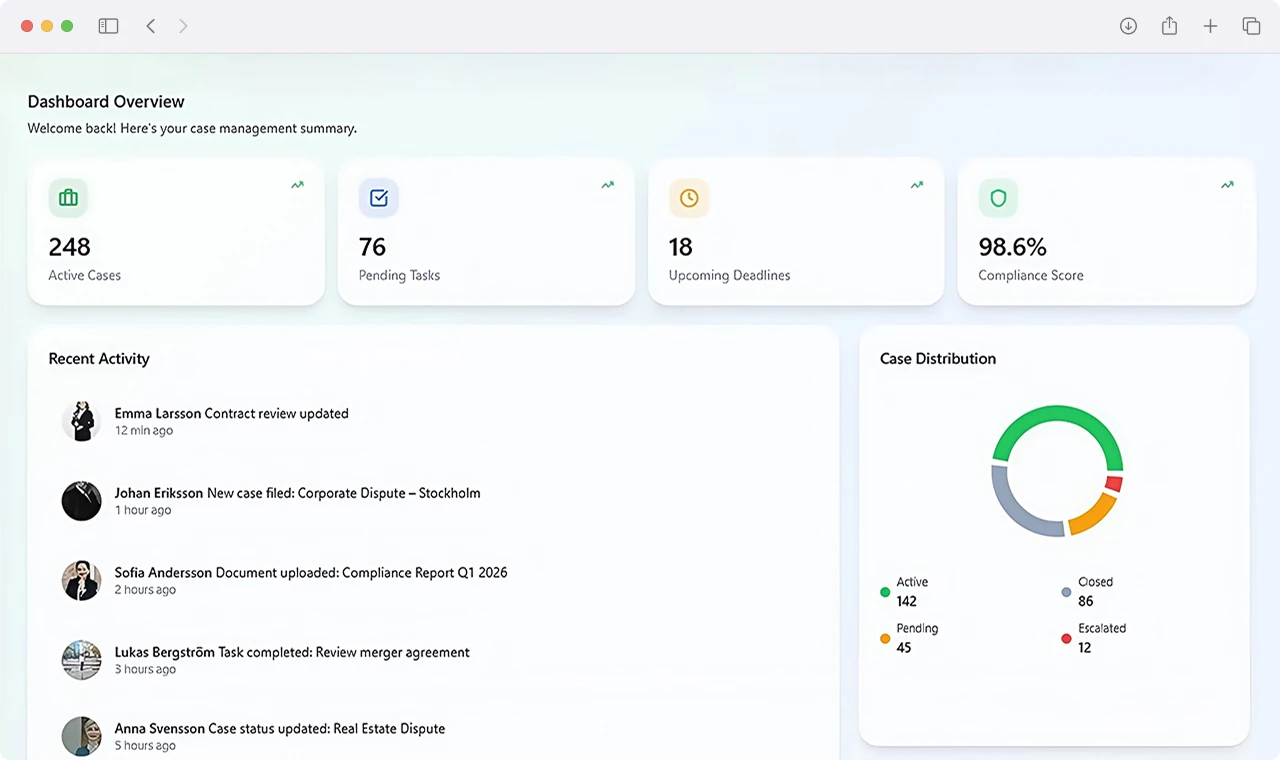Click the share icon in toolbar
The image size is (1280, 760).
click(1169, 26)
